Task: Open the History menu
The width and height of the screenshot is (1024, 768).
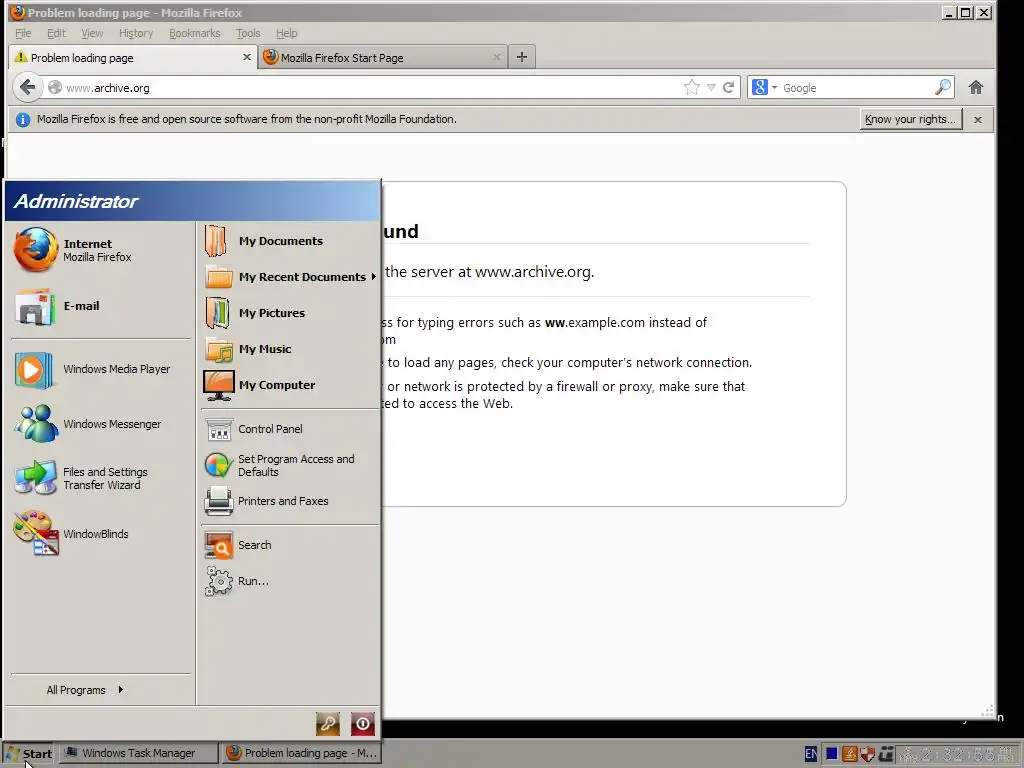Action: pyautogui.click(x=136, y=33)
